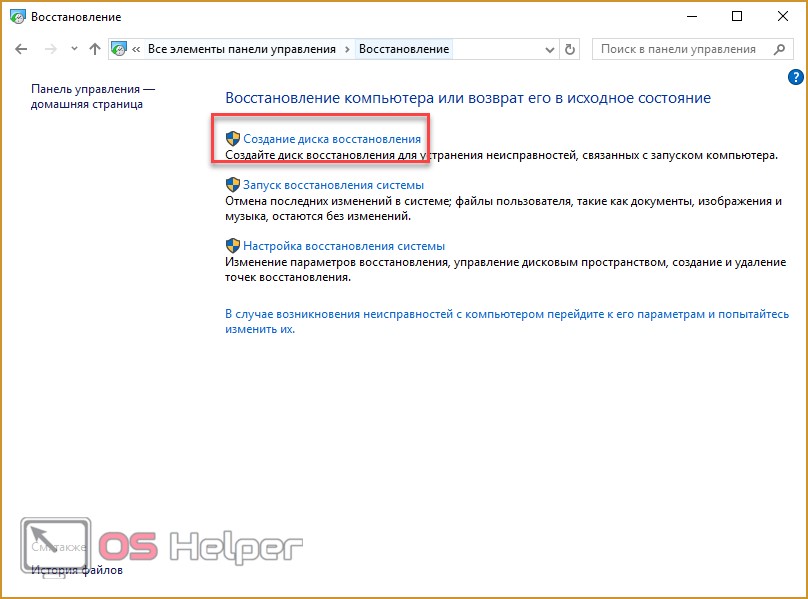This screenshot has width=808, height=599.
Task: Expand breadcrumb arrow after 'Все элементы панели управления'
Action: (347, 49)
